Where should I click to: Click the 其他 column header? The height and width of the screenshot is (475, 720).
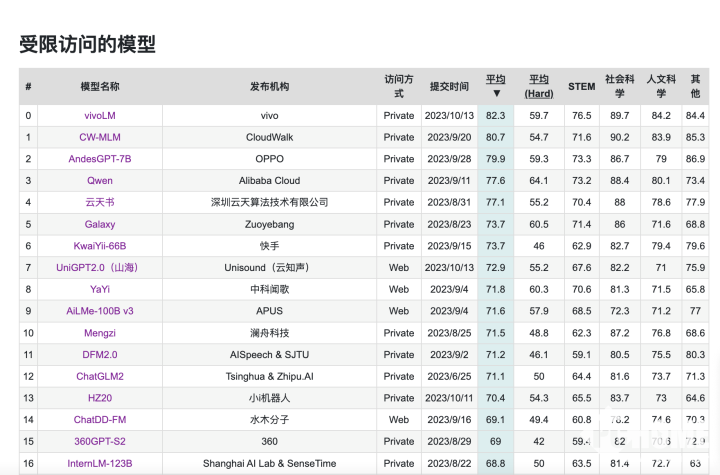[x=695, y=86]
